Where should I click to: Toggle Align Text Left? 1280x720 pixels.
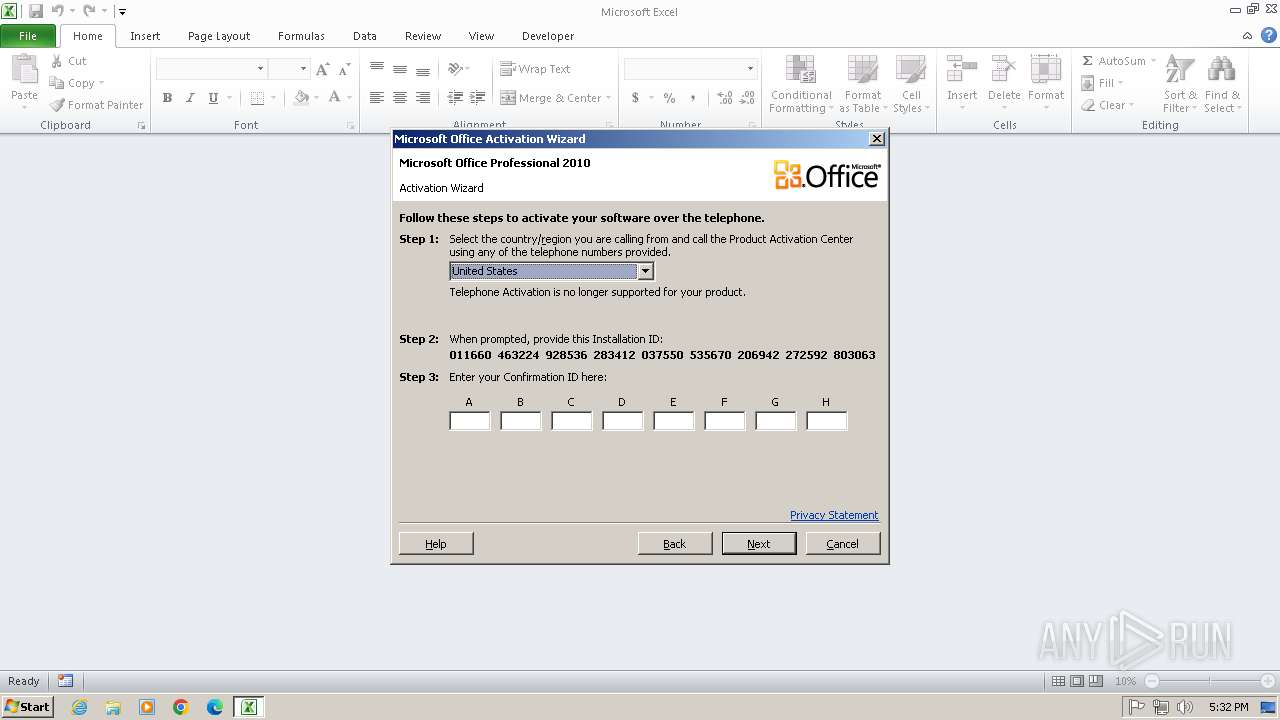[377, 98]
